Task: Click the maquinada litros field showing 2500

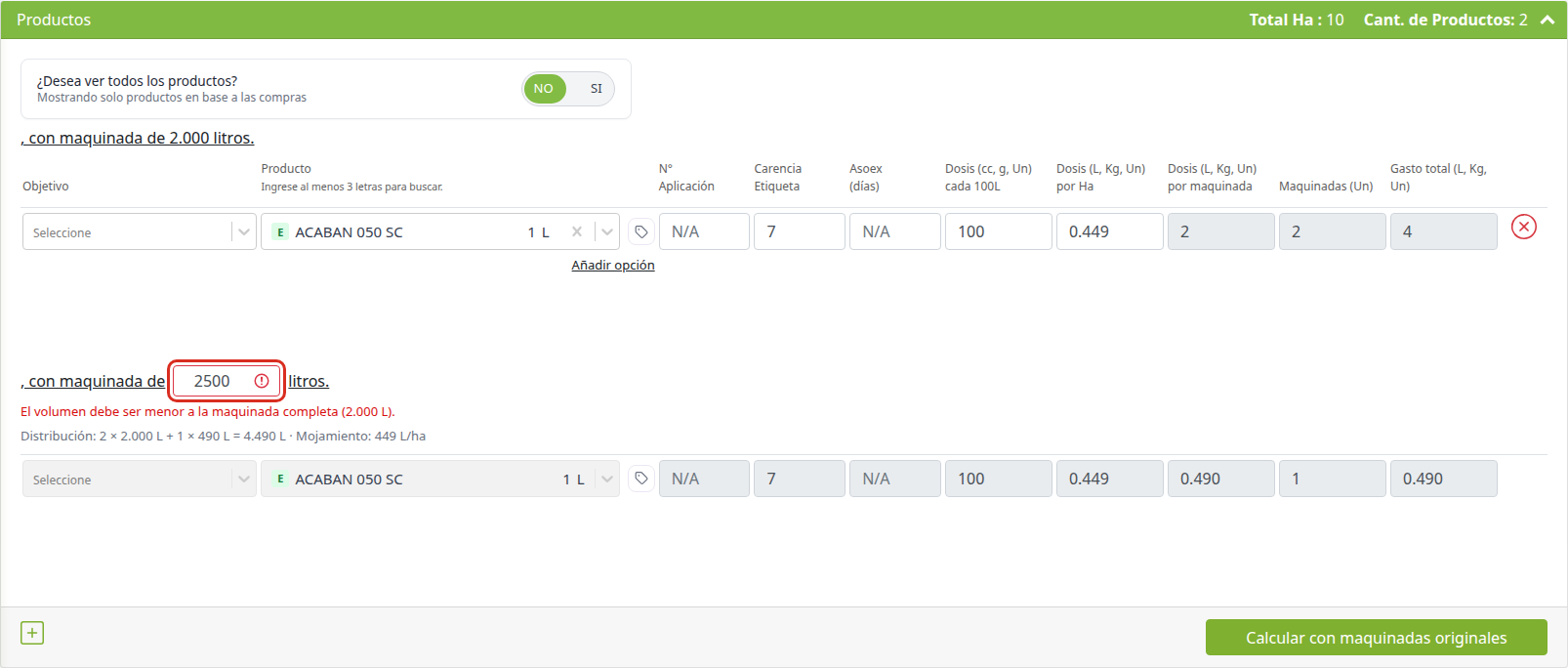Action: (x=227, y=381)
